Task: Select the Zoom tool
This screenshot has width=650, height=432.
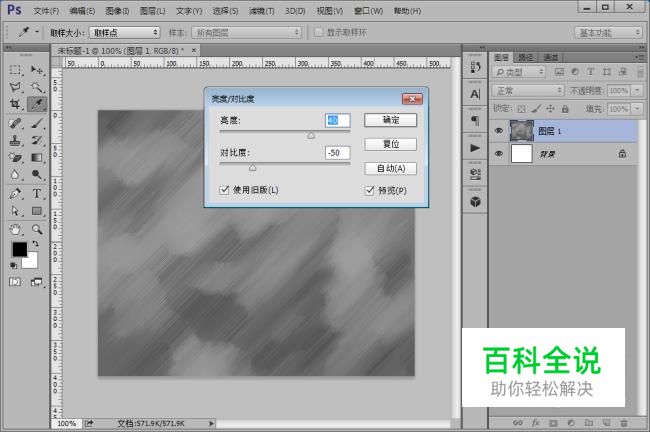Action: click(36, 229)
